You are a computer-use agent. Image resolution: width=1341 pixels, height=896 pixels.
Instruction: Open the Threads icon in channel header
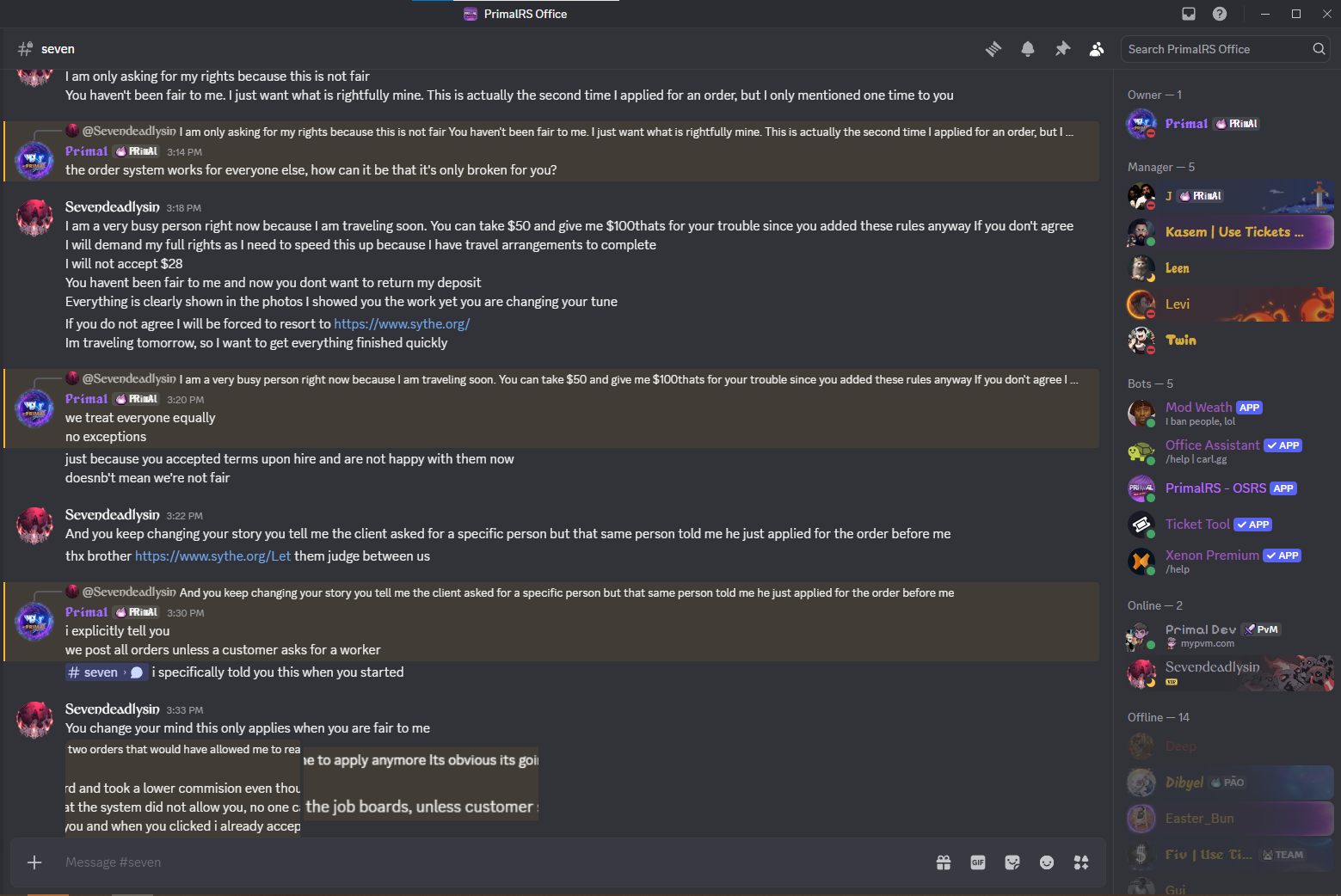(993, 49)
